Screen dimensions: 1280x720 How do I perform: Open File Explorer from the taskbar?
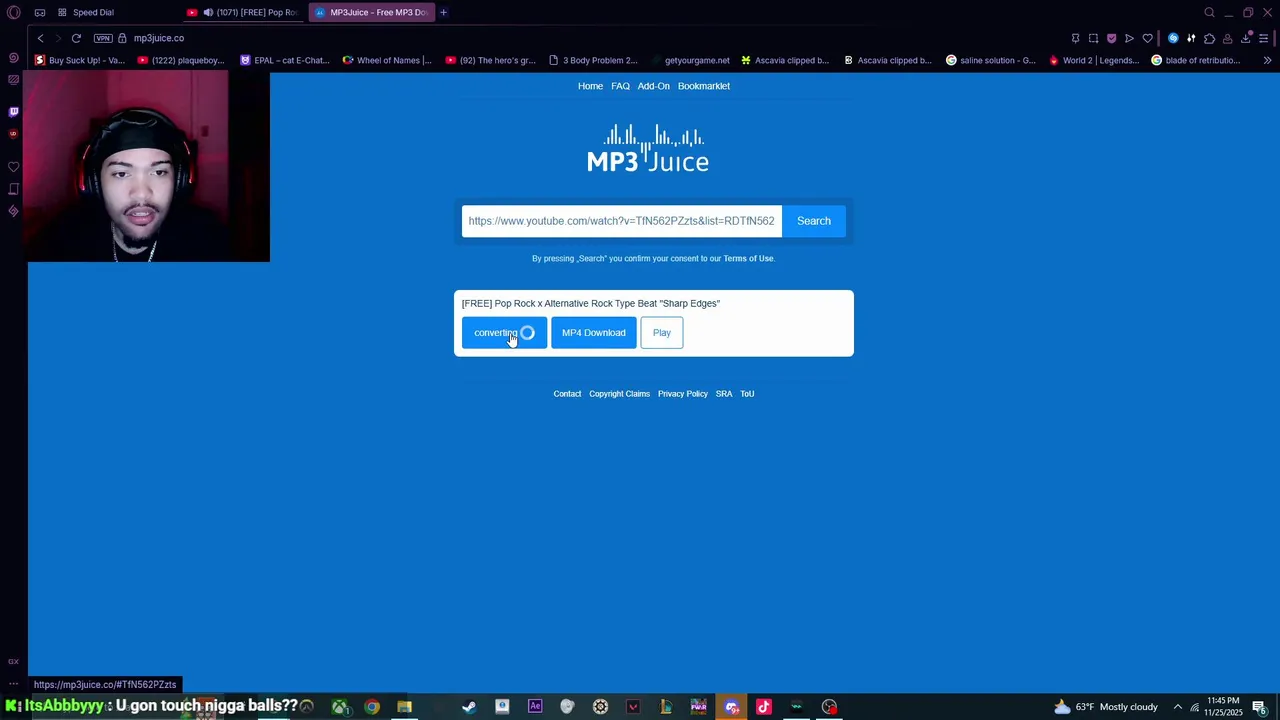pyautogui.click(x=404, y=707)
